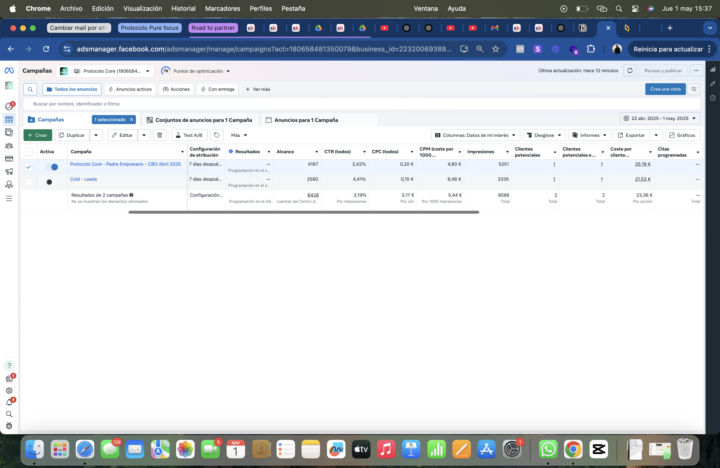Open the bug report icon at sidebar bottom

[9, 426]
